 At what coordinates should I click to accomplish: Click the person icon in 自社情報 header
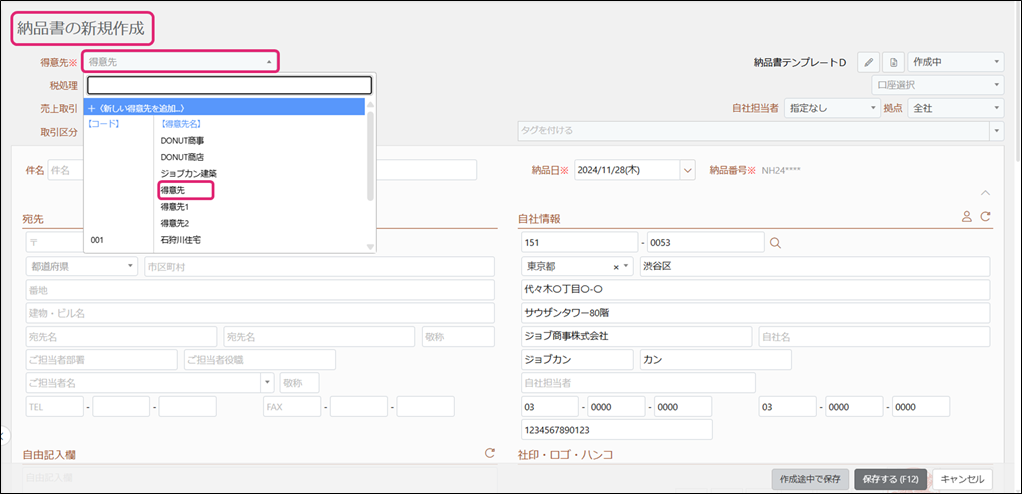[966, 216]
